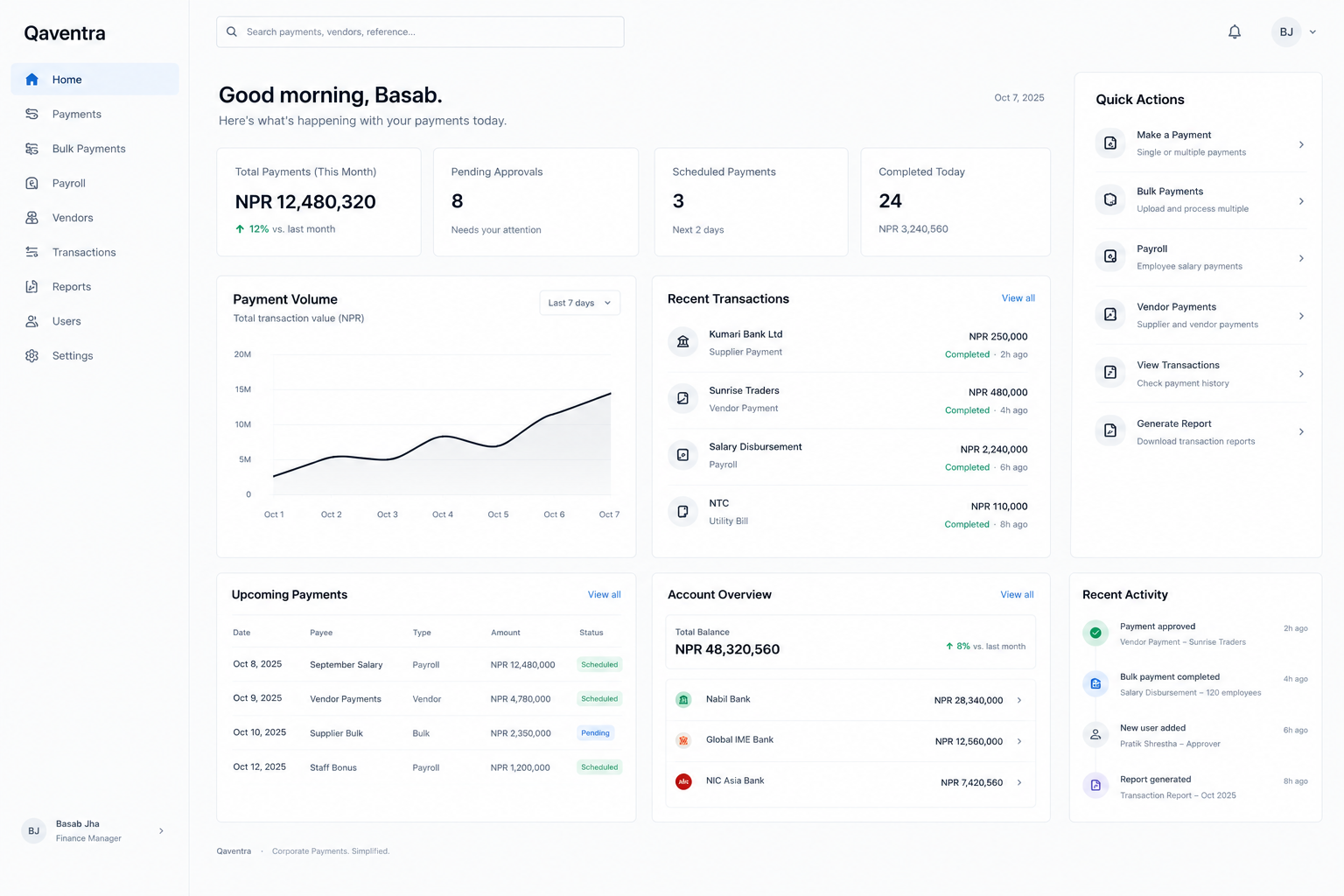Click the Transactions sidebar icon
This screenshot has height=896, width=1344.
coord(32,252)
